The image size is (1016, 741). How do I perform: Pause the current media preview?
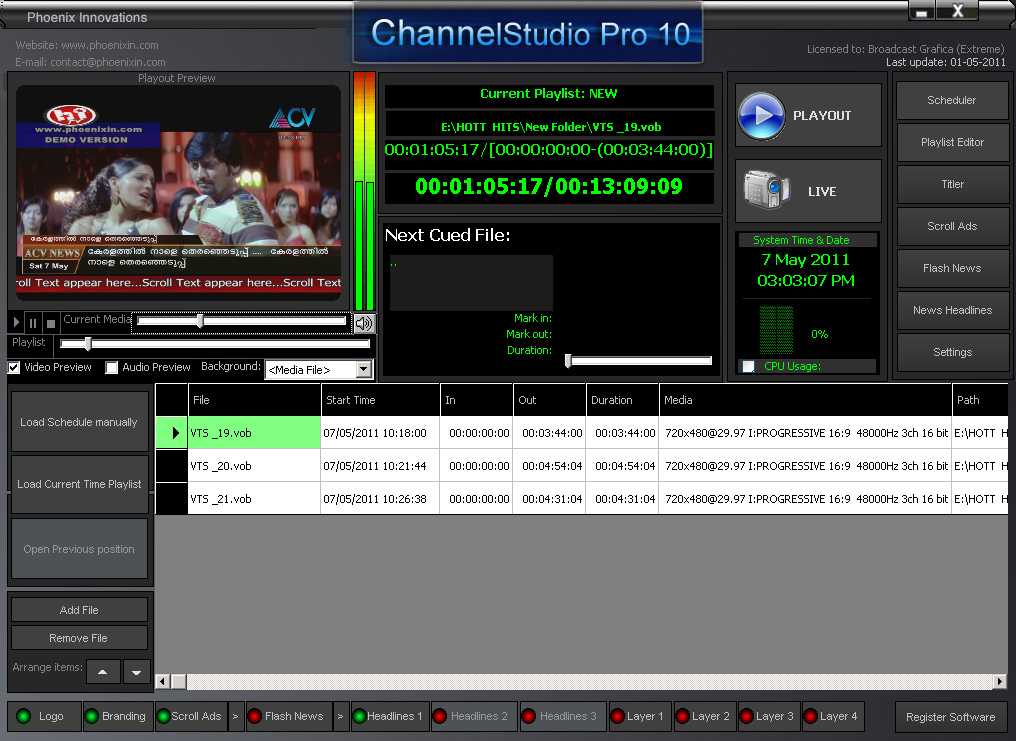coord(33,323)
